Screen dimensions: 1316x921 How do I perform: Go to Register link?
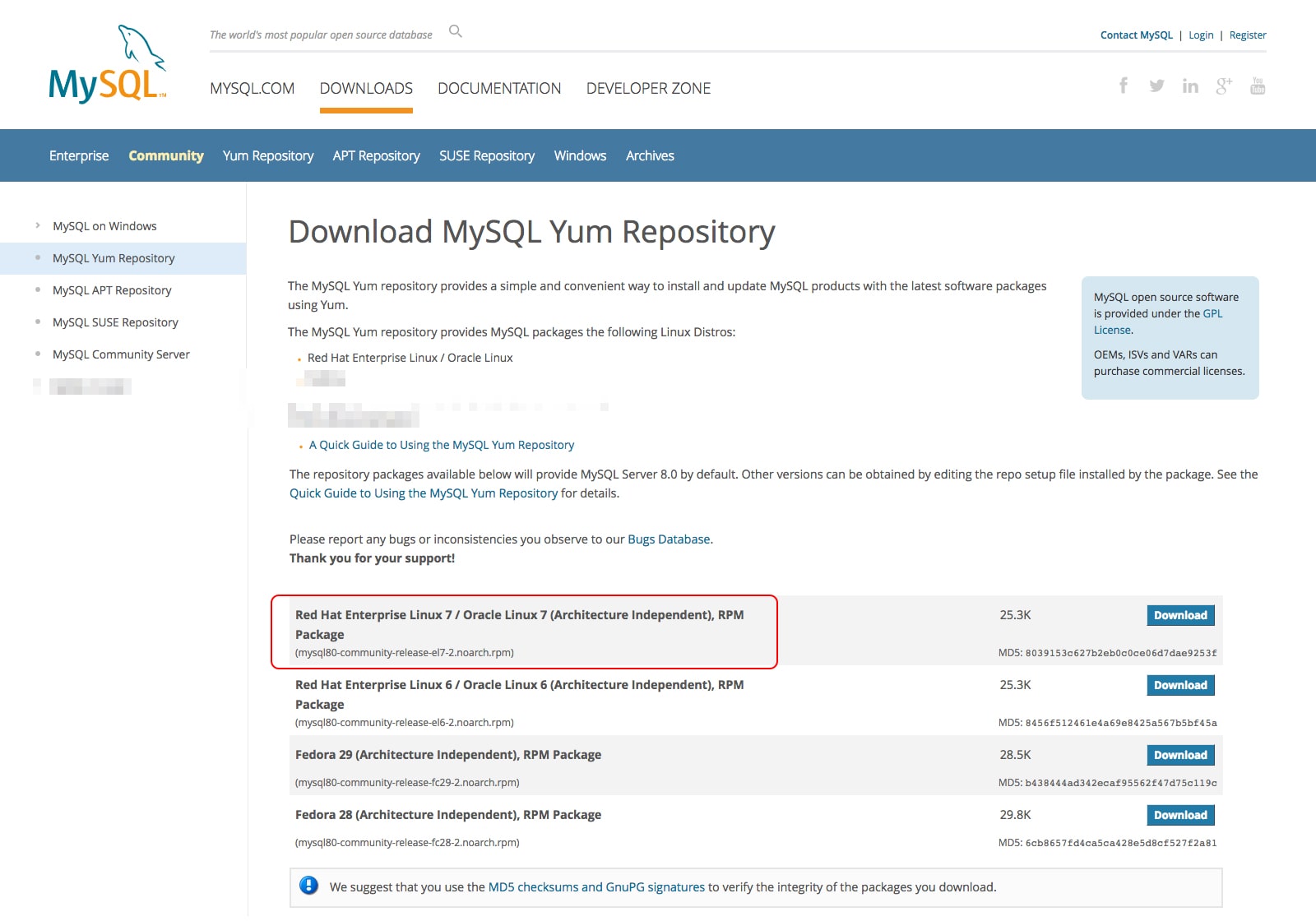click(x=1248, y=35)
